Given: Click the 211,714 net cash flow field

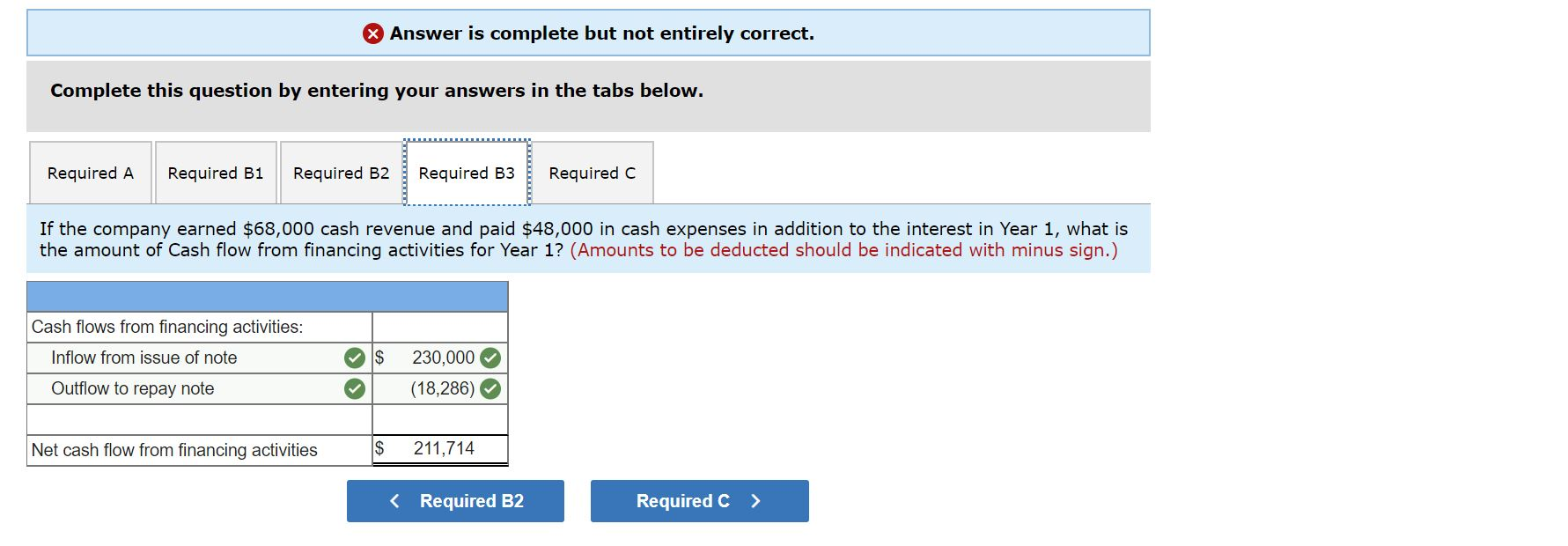Looking at the screenshot, I should click(x=443, y=449).
